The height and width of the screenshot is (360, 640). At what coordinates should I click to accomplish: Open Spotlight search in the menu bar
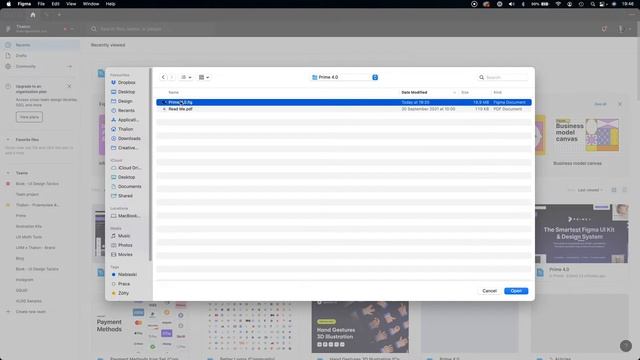click(593, 4)
